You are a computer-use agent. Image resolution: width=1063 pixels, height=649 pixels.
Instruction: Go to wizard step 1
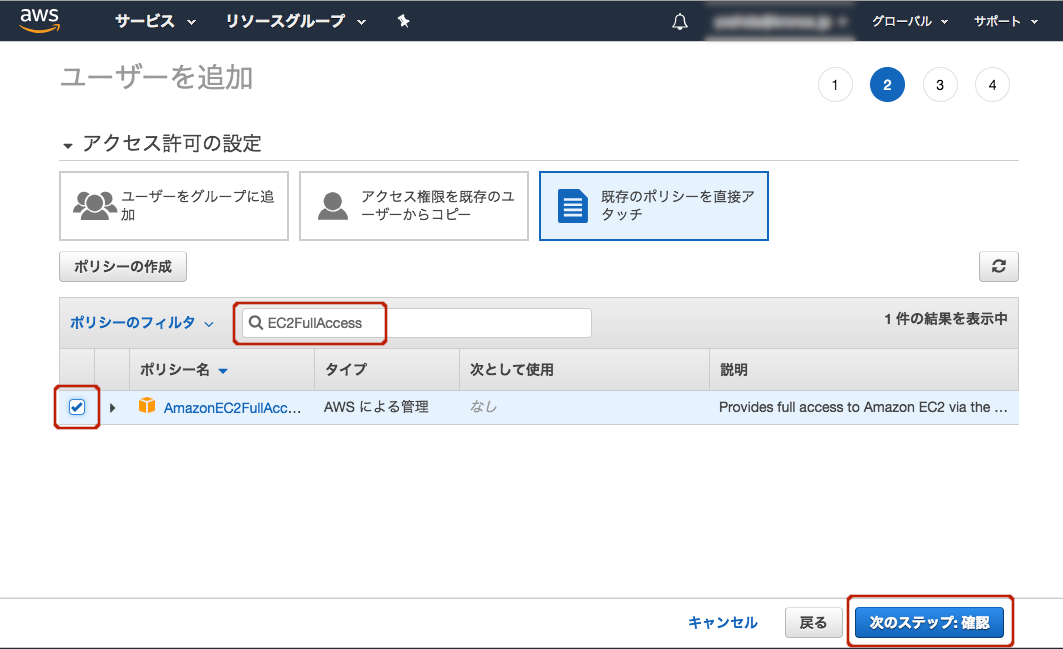click(835, 85)
